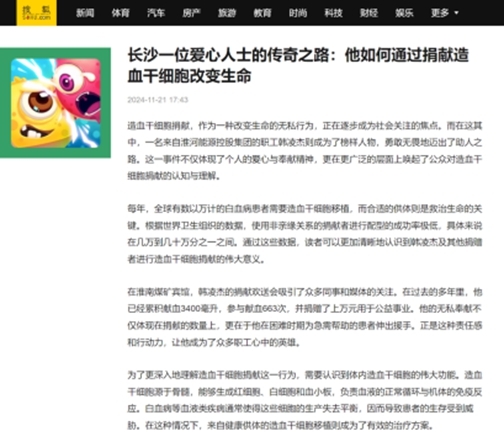The width and height of the screenshot is (504, 442).
Task: Select the 房产 real estate channel
Action: 191,13
